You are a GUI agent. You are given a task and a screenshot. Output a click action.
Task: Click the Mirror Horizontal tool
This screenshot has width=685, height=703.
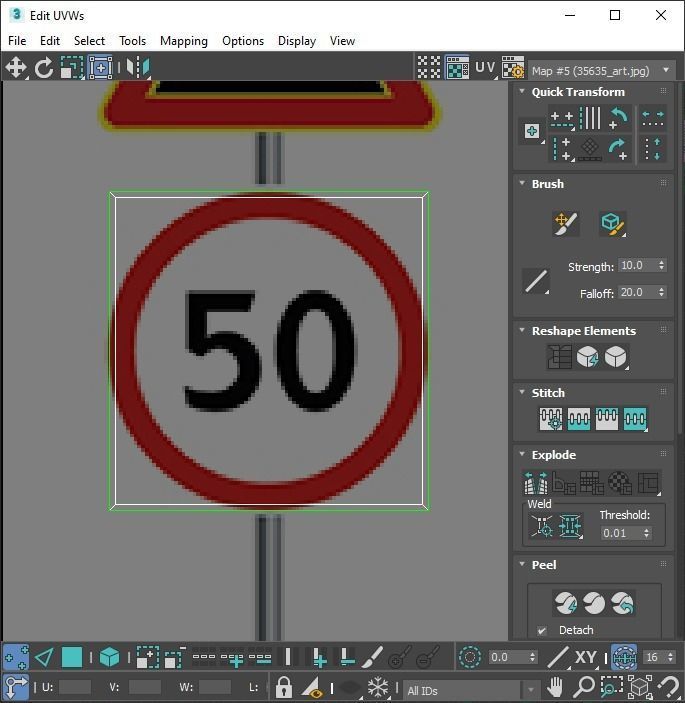point(138,68)
